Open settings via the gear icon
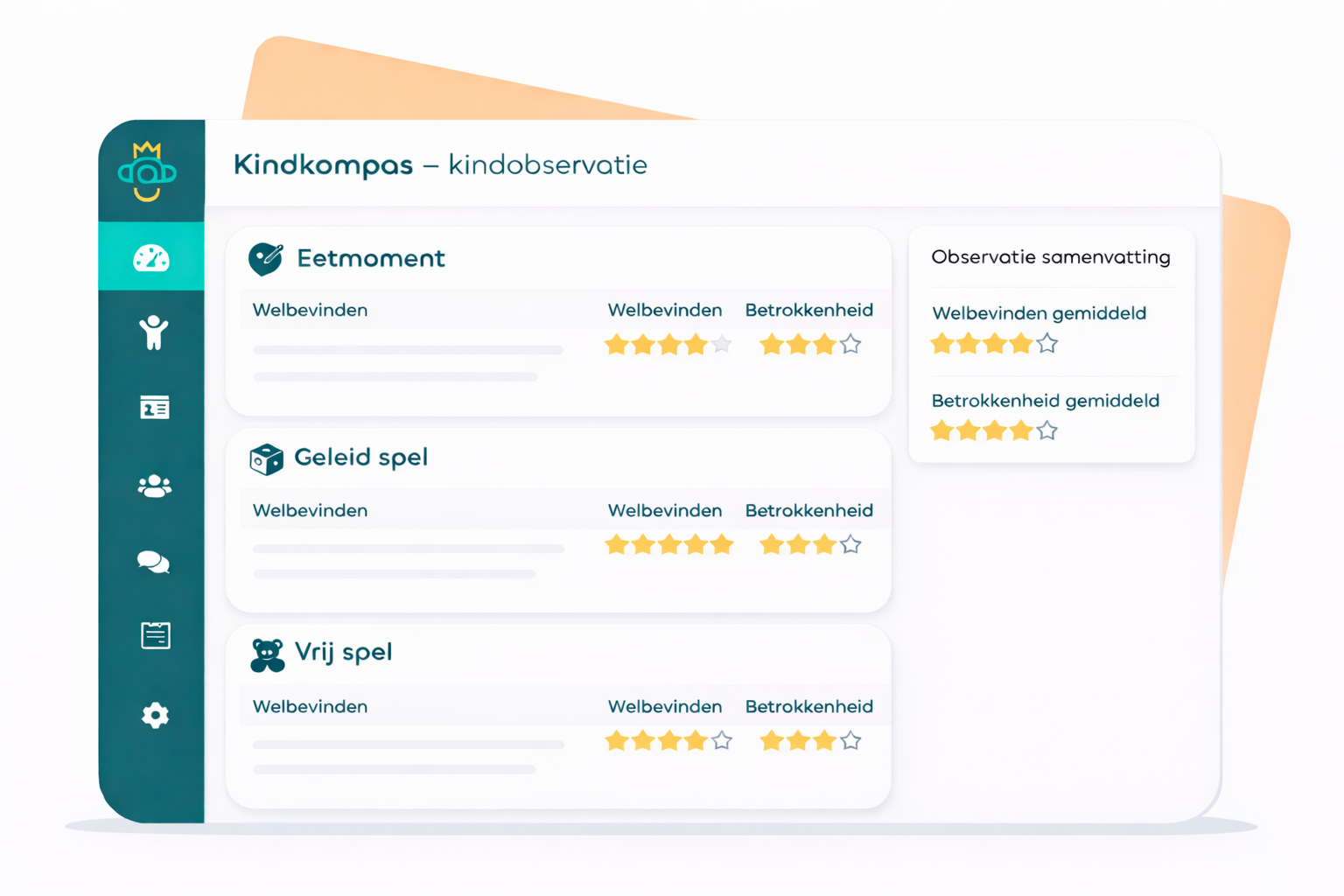This screenshot has width=1344, height=896. point(155,715)
